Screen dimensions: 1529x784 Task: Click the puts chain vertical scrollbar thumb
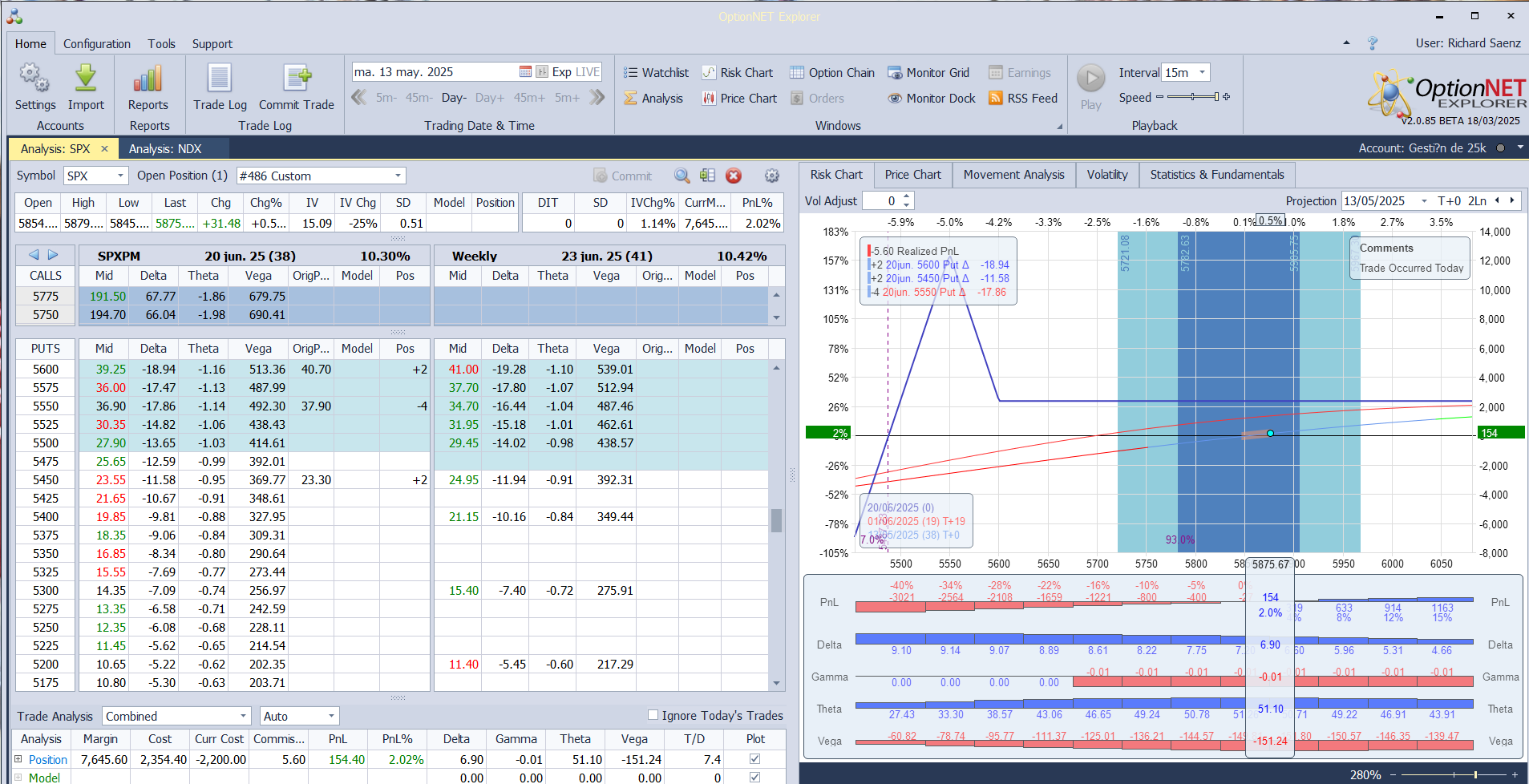[776, 520]
